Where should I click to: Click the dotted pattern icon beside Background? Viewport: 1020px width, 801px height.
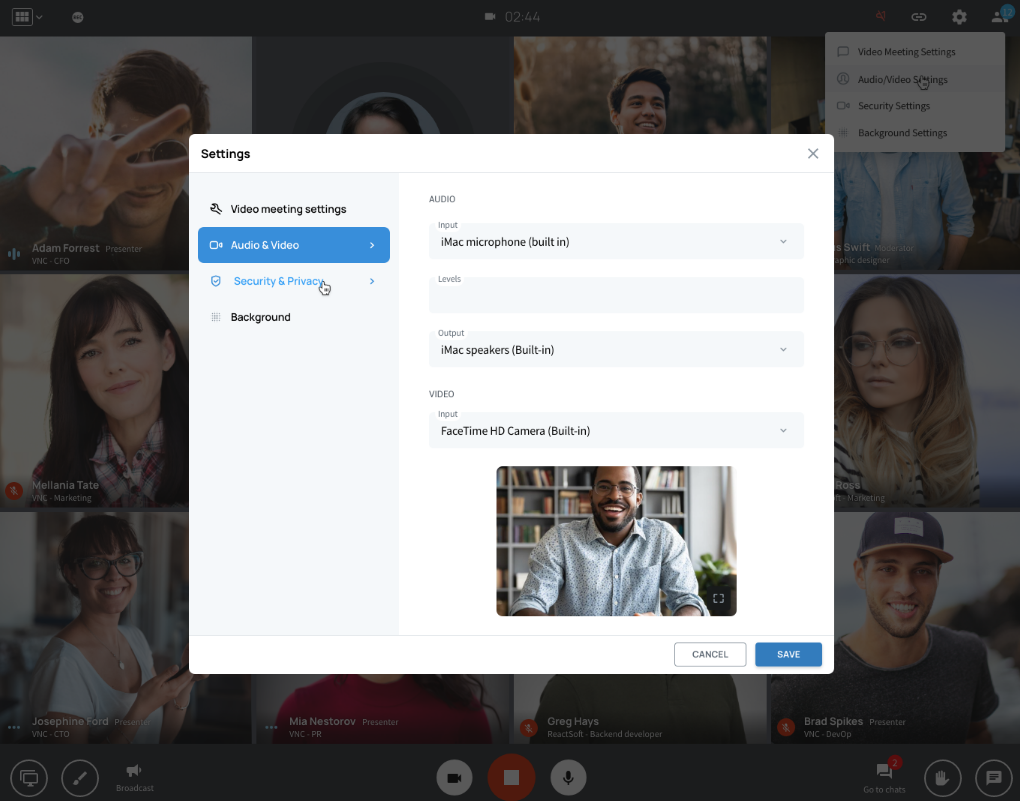click(x=216, y=317)
